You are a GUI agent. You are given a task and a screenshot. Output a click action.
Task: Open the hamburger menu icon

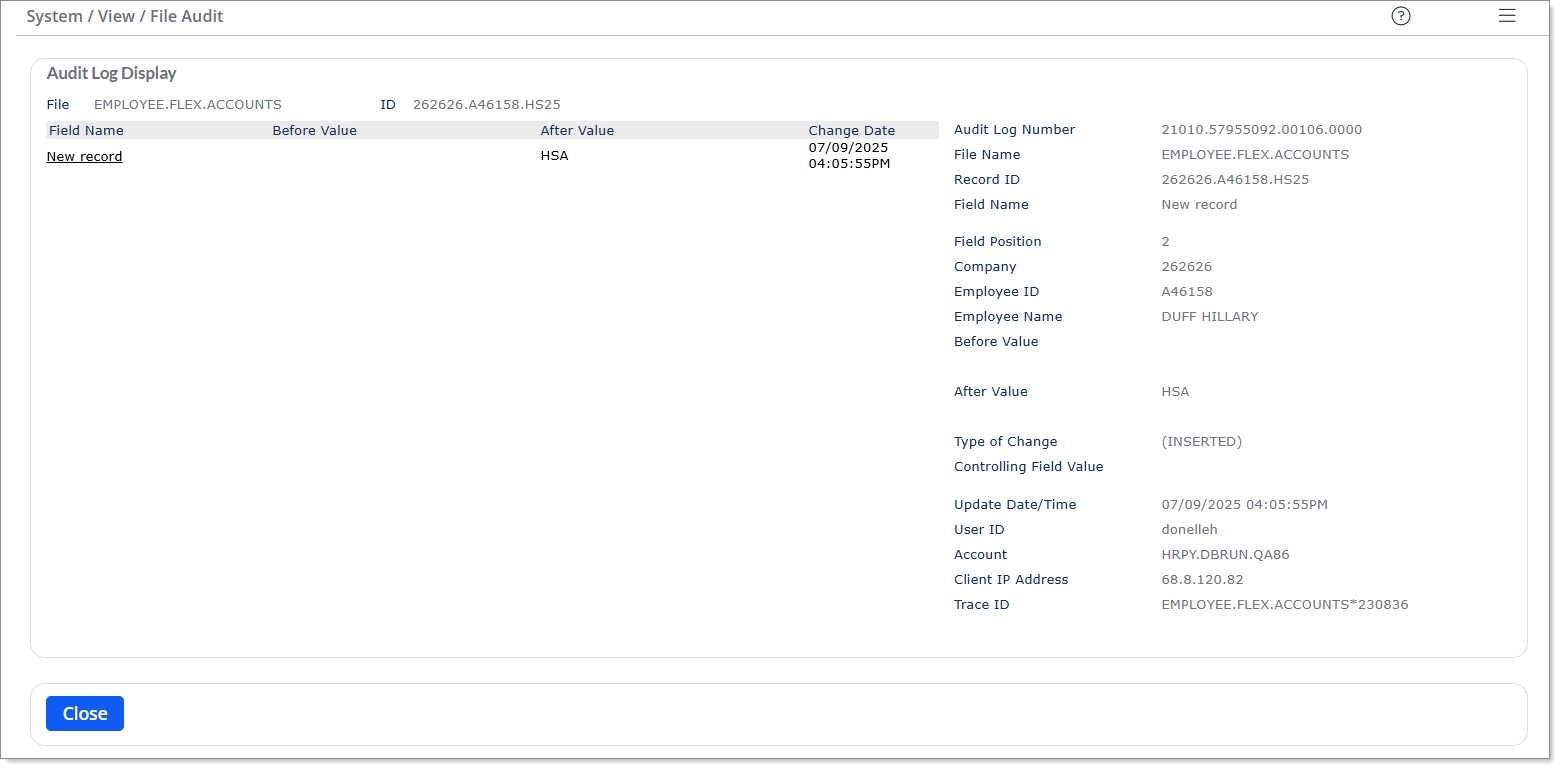click(1507, 16)
